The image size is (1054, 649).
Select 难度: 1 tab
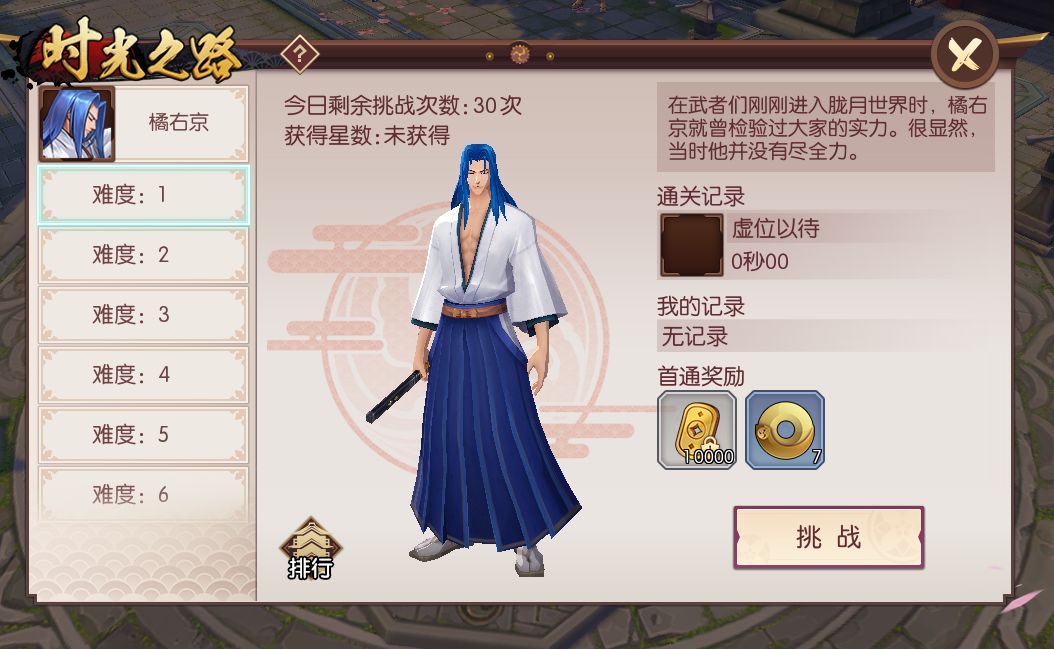coord(143,195)
